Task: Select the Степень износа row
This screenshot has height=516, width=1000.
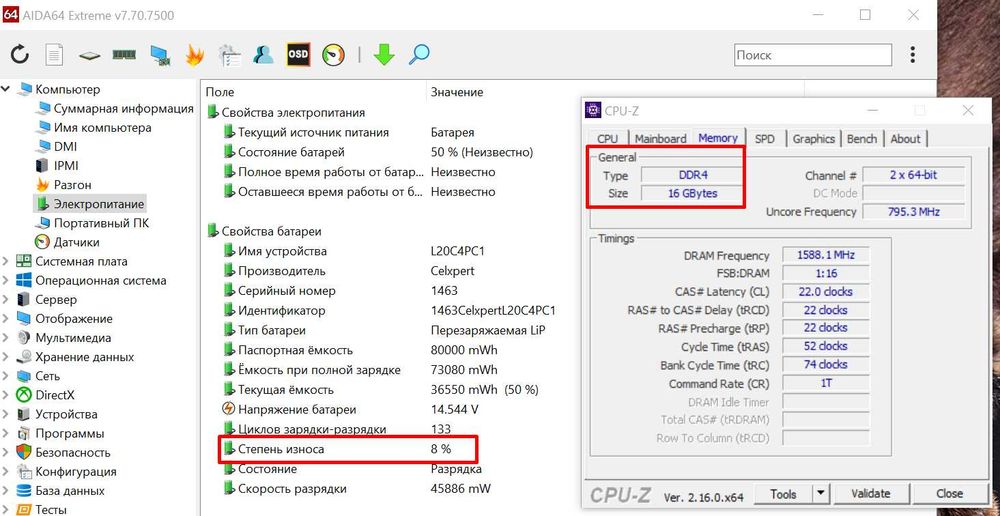Action: coord(348,449)
